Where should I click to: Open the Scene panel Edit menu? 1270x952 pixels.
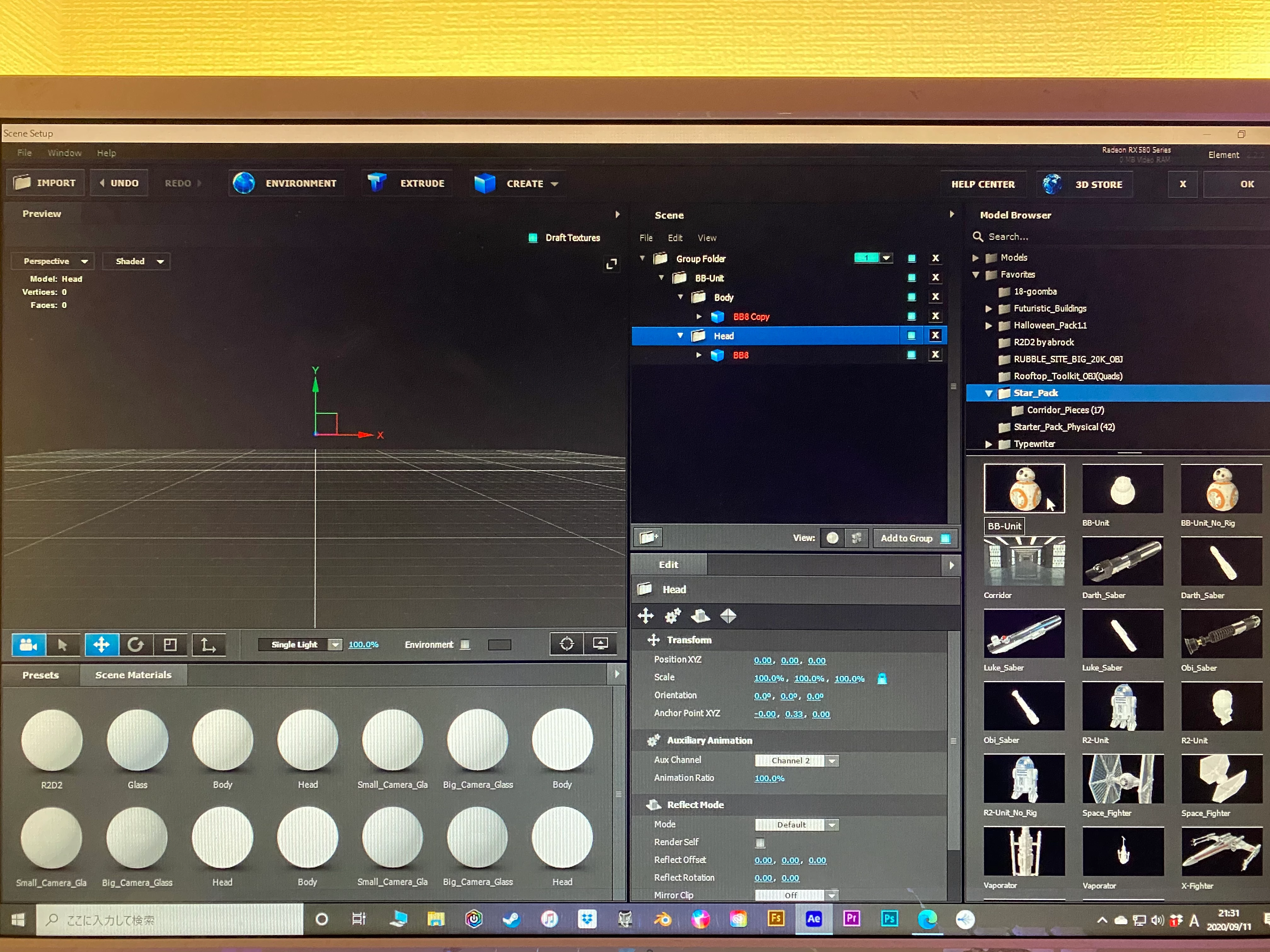pos(675,238)
